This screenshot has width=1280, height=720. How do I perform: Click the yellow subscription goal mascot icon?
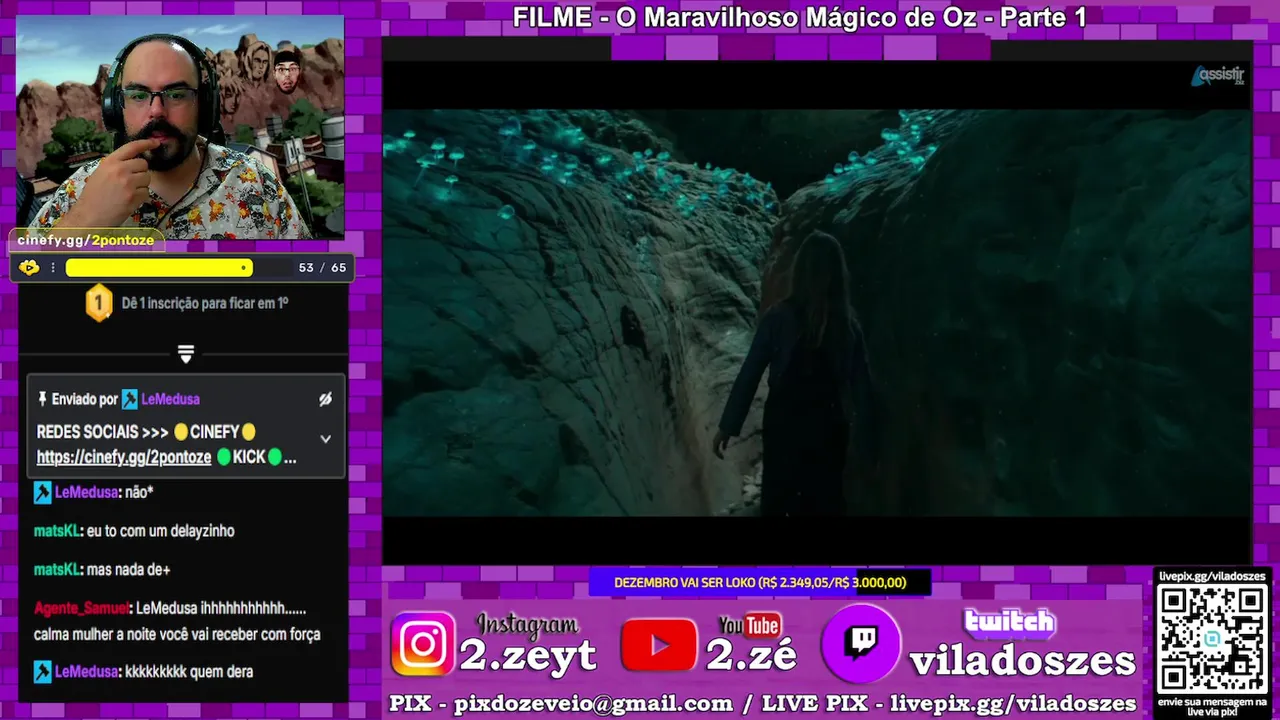[29, 267]
